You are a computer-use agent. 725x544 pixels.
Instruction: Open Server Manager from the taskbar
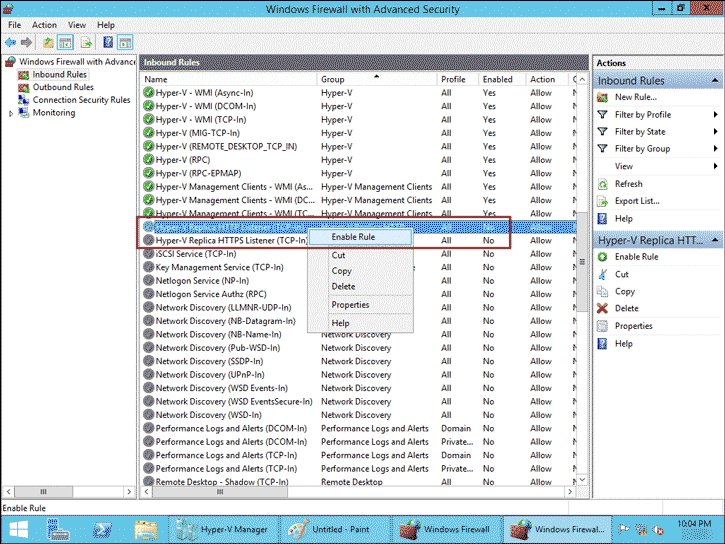[58, 530]
